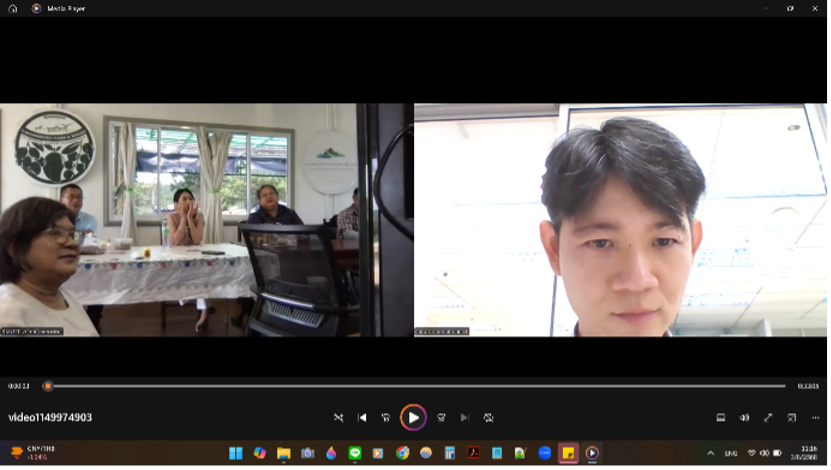Open cast to device option
The height and width of the screenshot is (470, 831).
pyautogui.click(x=720, y=417)
